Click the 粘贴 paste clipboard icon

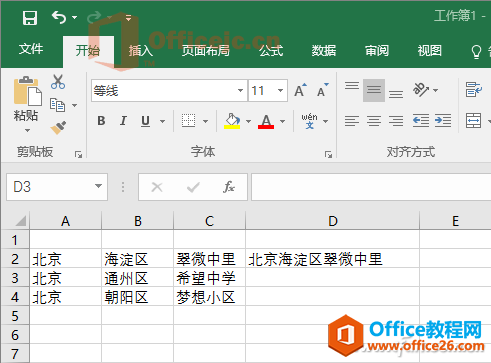pos(27,91)
